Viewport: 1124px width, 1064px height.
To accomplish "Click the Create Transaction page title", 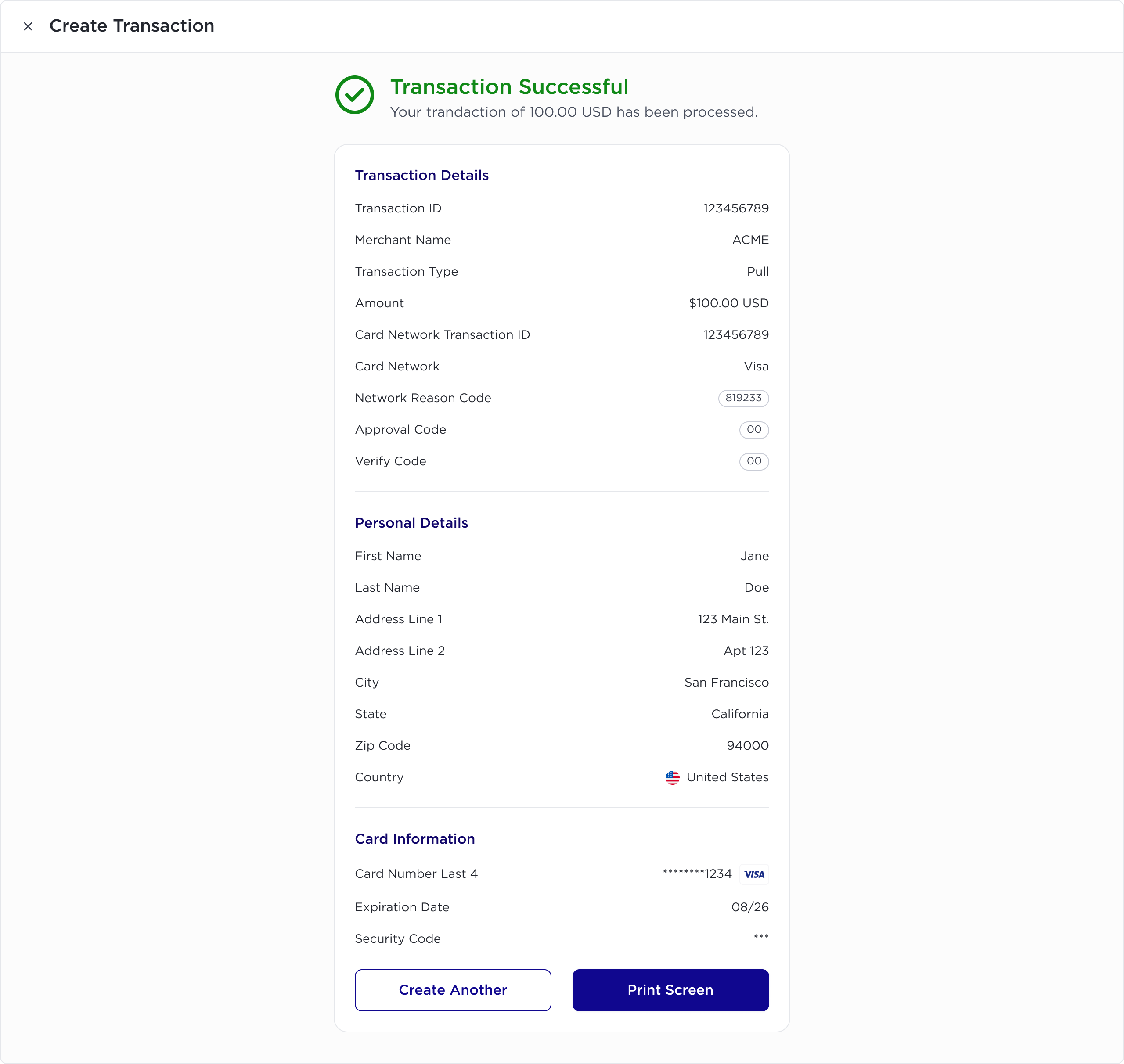I will [x=132, y=26].
